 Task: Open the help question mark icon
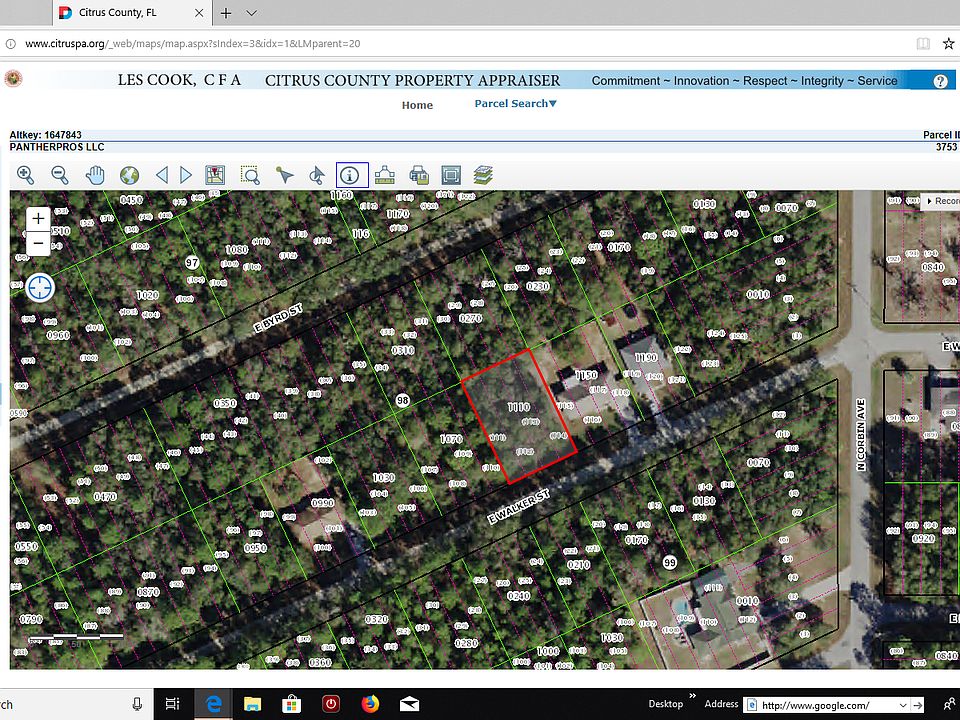point(940,81)
